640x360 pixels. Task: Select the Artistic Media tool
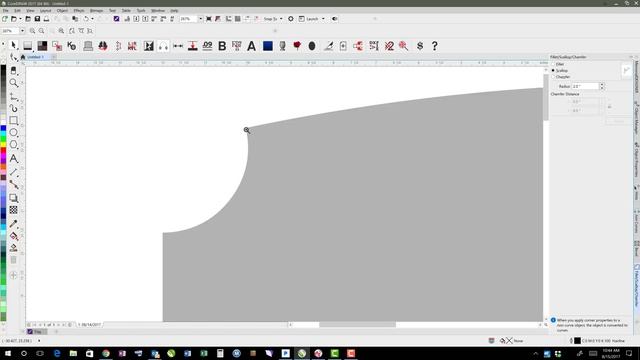click(13, 109)
